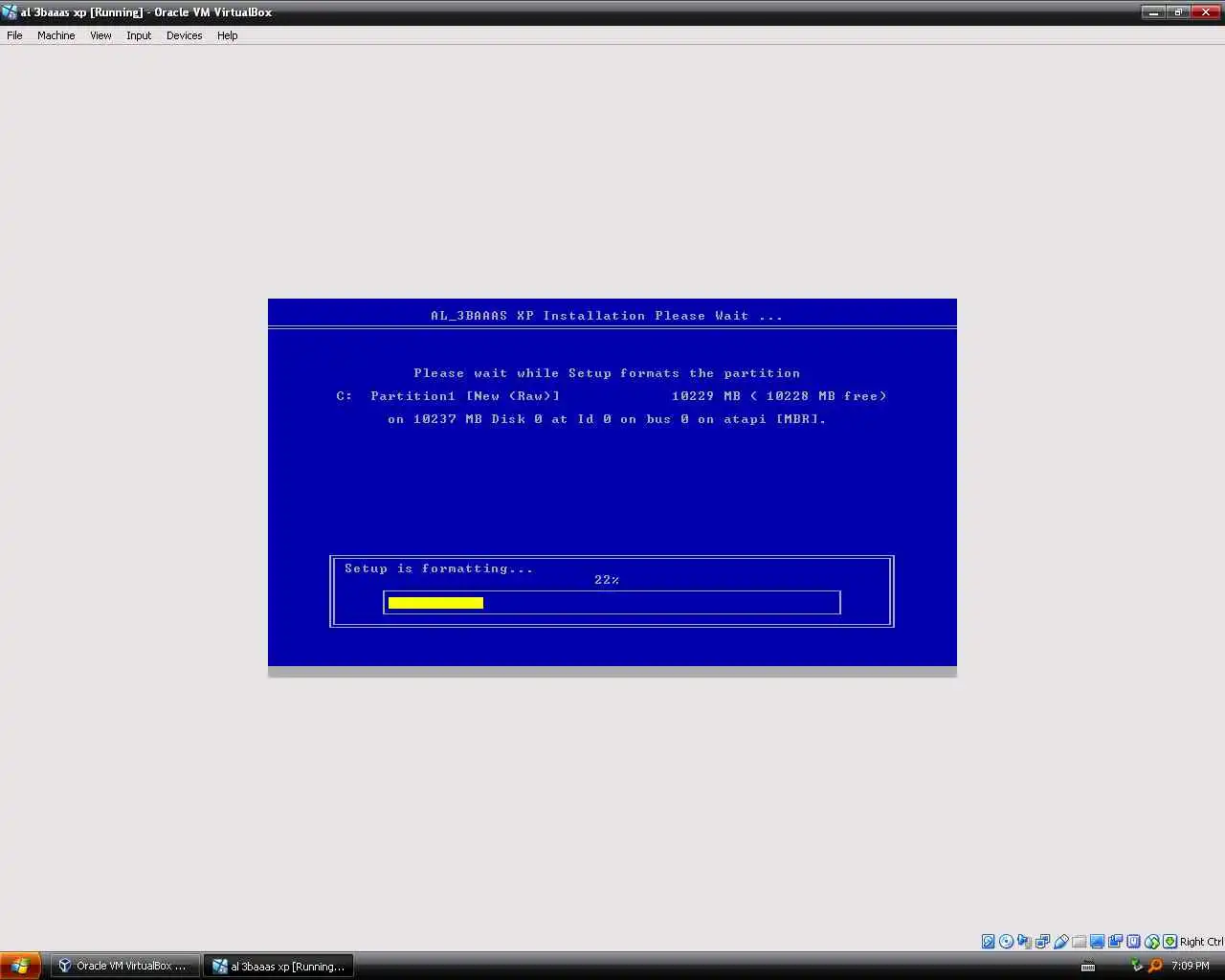This screenshot has height=980, width=1225.
Task: Click the AL_3BAAAS XP Installation header text
Action: (x=607, y=316)
